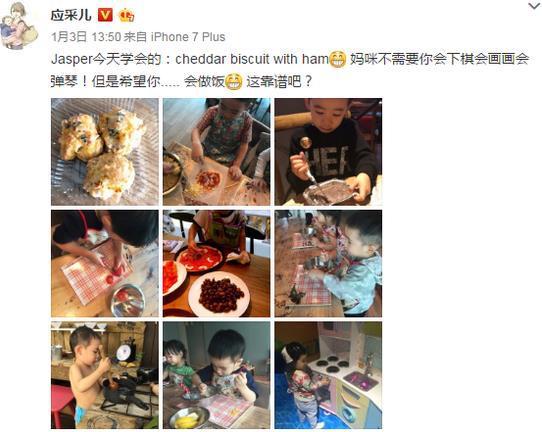Click the crown membership badge icon

[126, 16]
